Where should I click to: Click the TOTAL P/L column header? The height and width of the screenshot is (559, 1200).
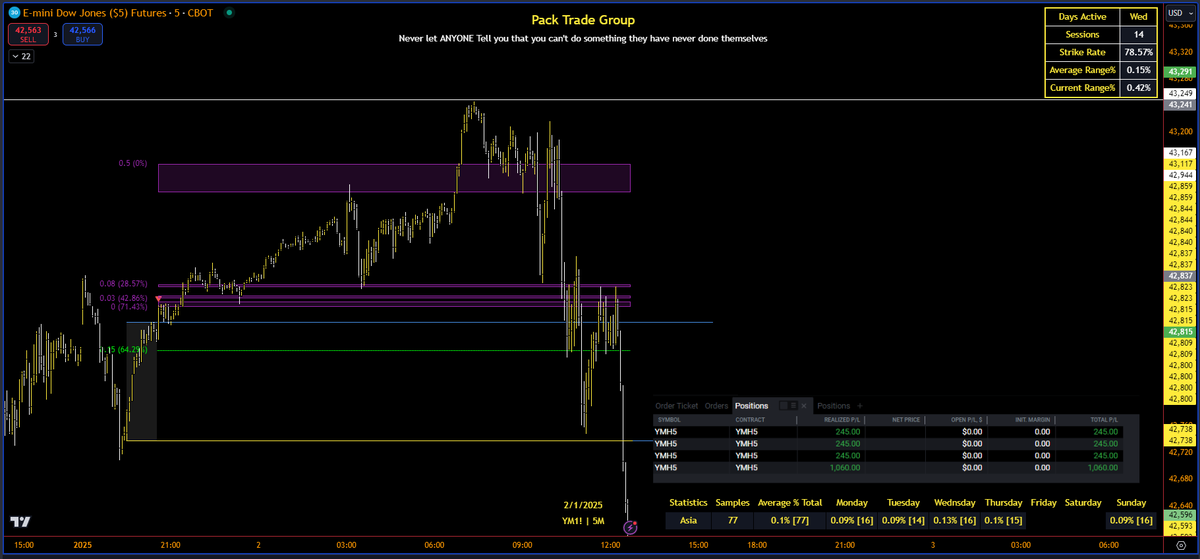point(1103,420)
